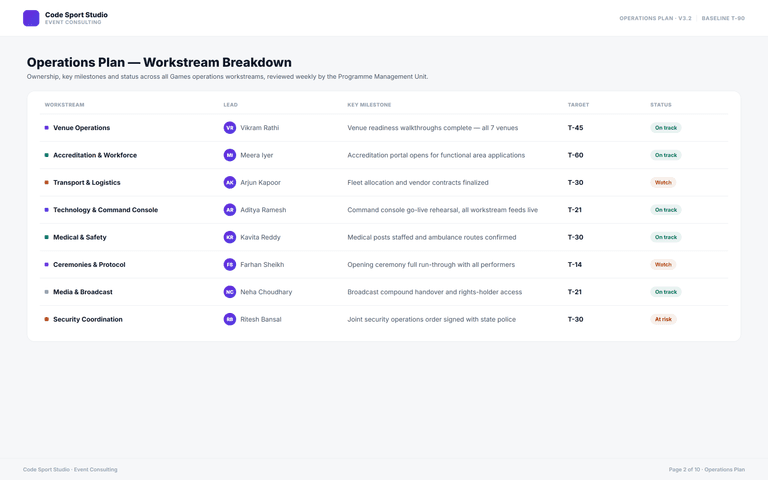This screenshot has width=768, height=480.
Task: Click the lead name Meera Iyer
Action: 257,155
